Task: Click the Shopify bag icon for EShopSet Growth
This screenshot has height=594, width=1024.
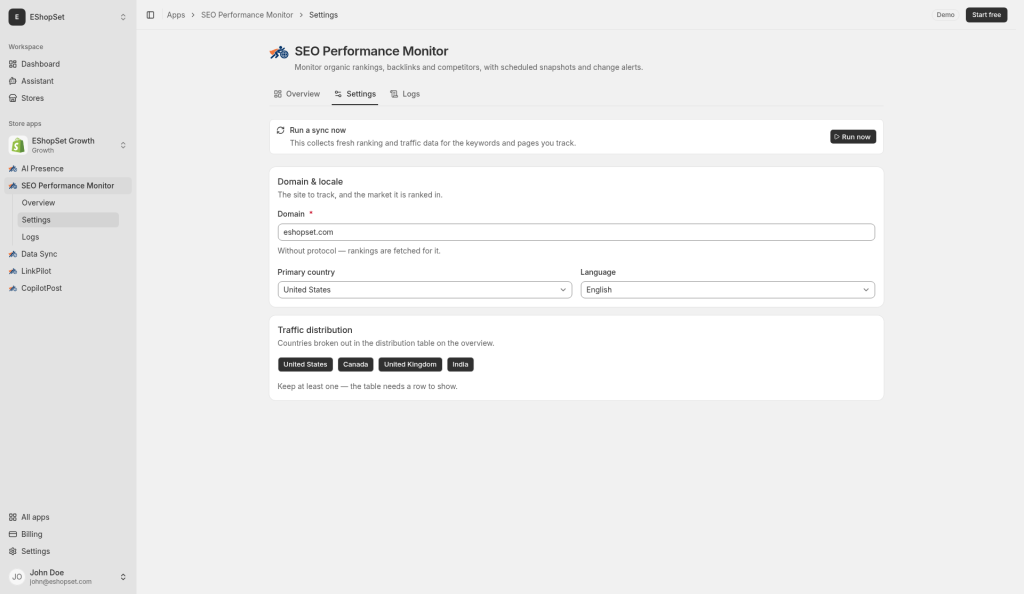Action: [x=18, y=145]
